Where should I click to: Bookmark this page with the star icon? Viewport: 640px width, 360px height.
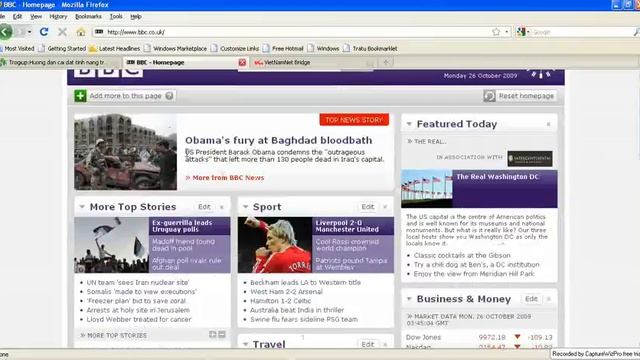point(496,32)
